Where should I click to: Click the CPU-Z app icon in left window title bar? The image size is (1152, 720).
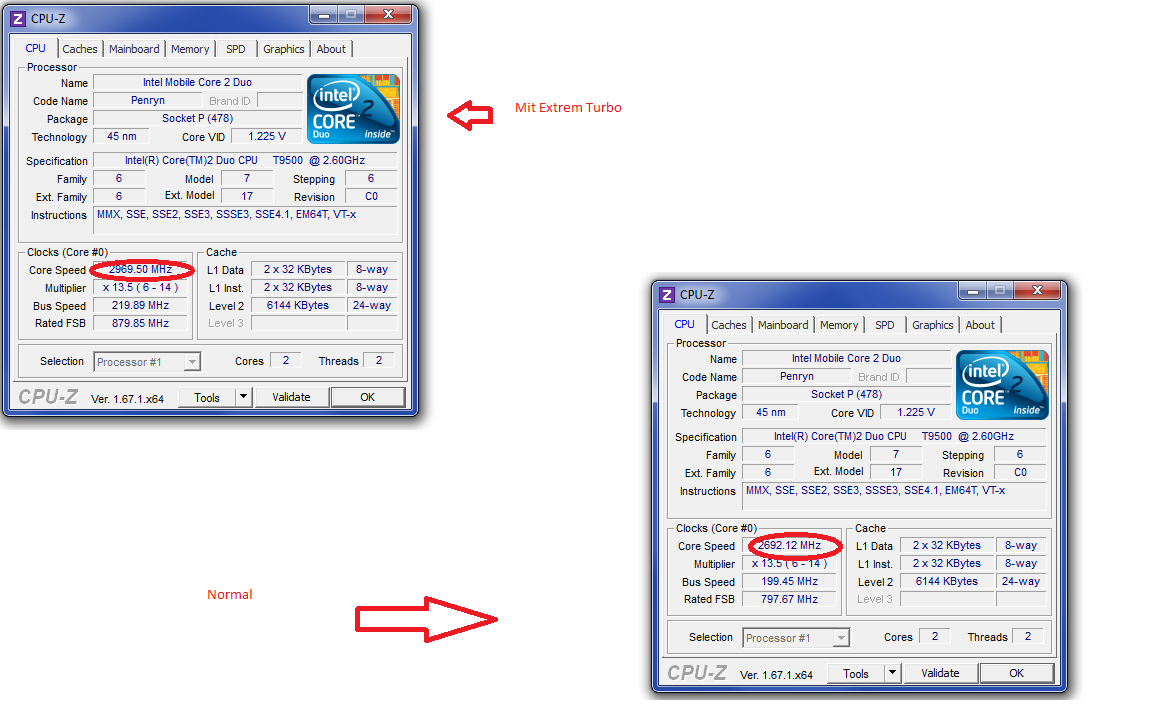(18, 18)
